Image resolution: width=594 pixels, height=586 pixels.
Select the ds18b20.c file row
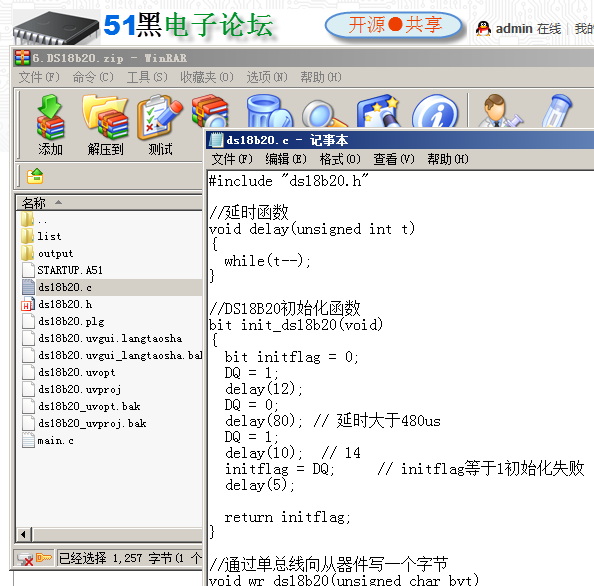tap(110, 288)
